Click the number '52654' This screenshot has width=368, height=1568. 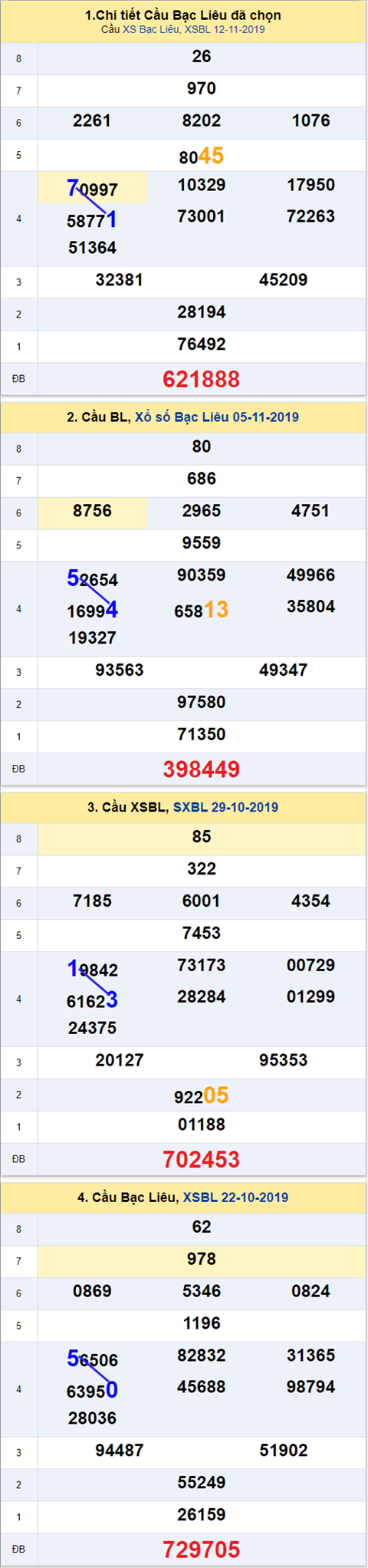point(92,578)
